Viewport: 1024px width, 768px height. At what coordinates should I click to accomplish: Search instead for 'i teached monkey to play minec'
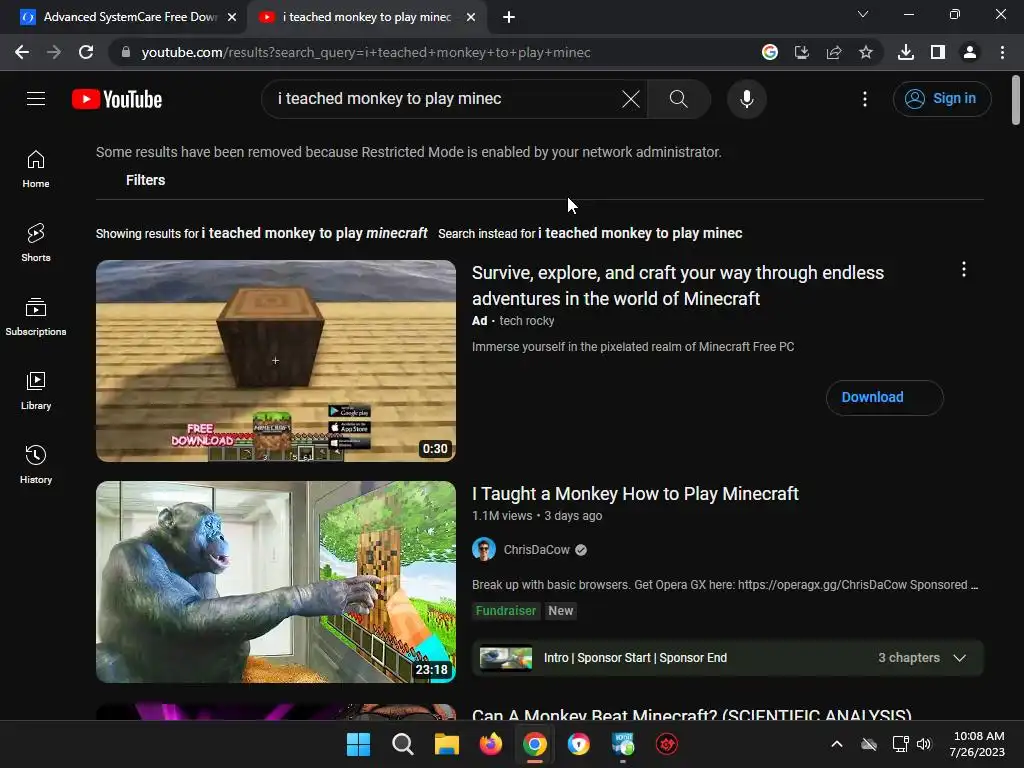pyautogui.click(x=640, y=233)
